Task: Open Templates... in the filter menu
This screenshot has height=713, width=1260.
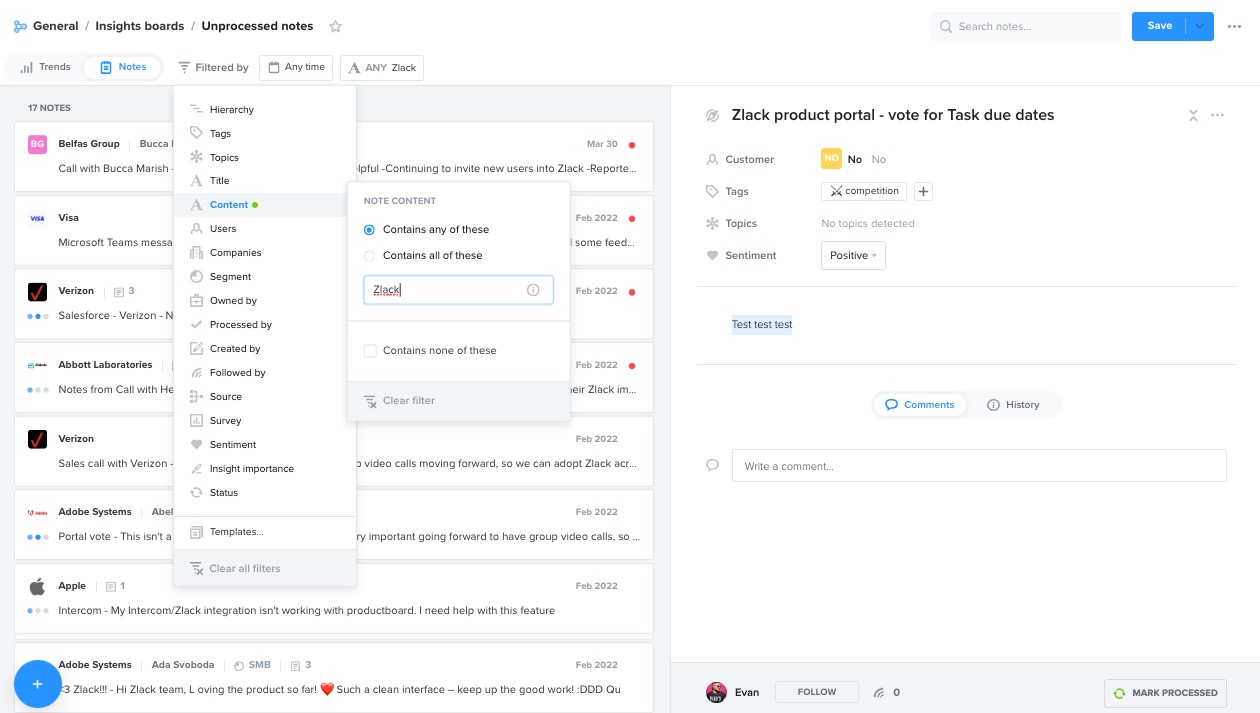Action: [x=264, y=532]
